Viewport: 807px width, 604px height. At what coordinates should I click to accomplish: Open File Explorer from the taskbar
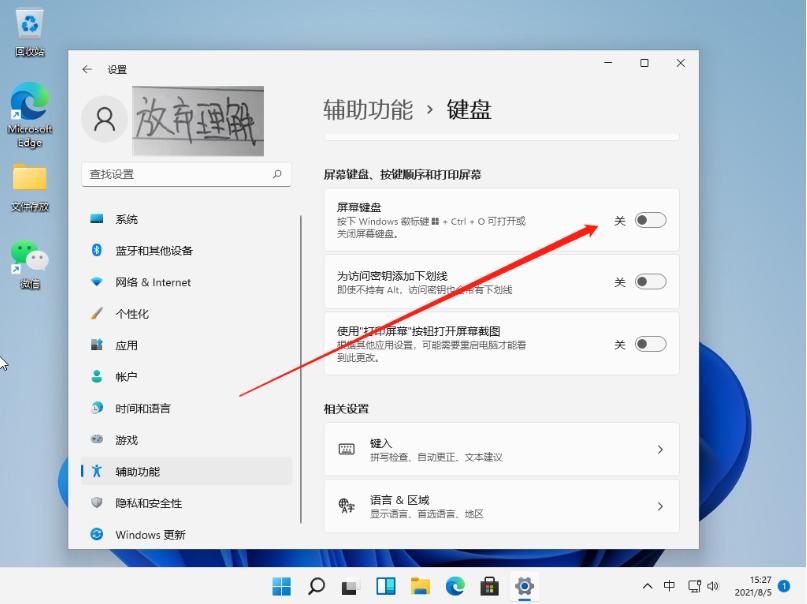[420, 586]
